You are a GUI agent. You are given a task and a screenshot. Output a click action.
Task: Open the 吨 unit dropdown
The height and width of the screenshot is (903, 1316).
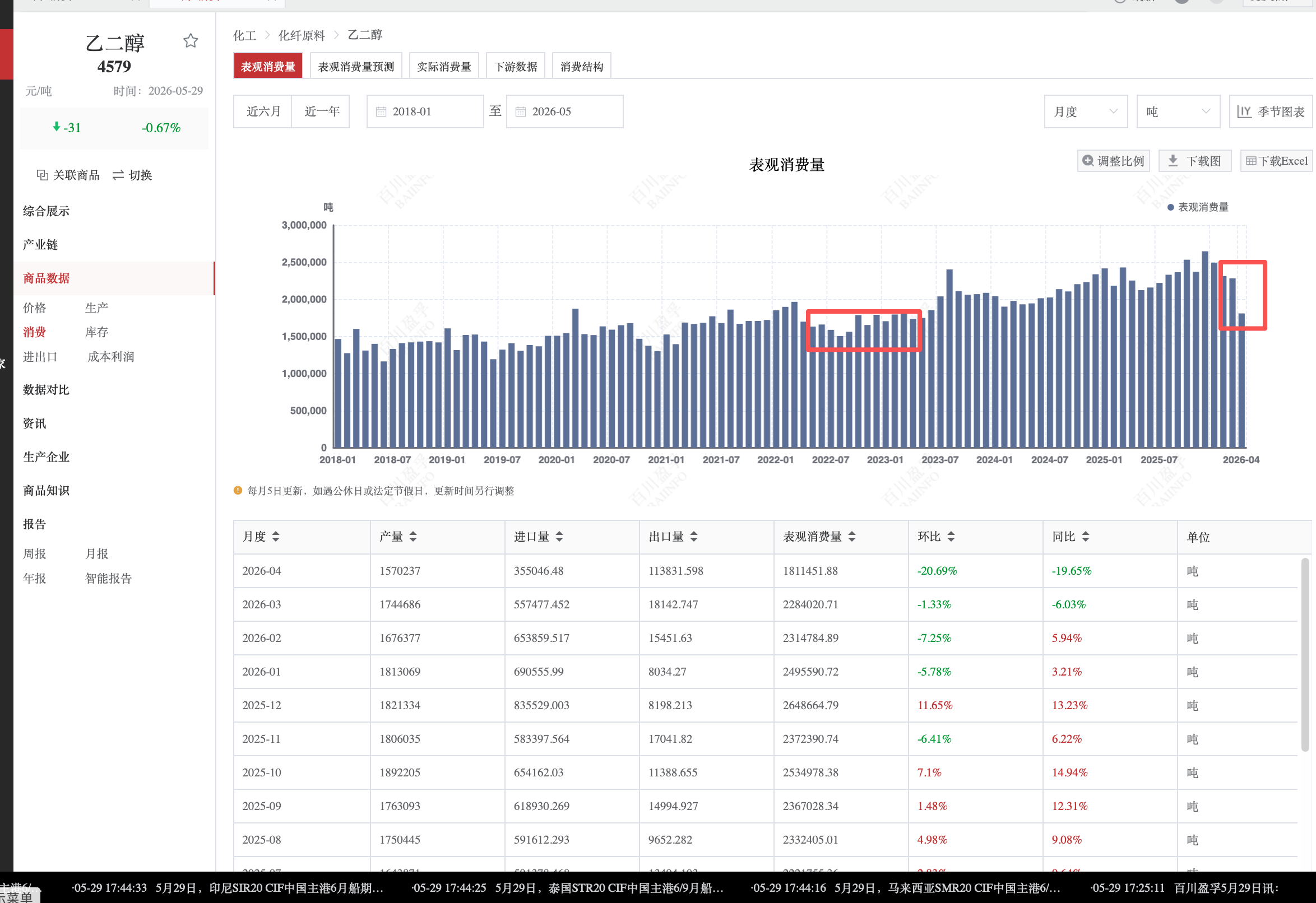(1178, 111)
